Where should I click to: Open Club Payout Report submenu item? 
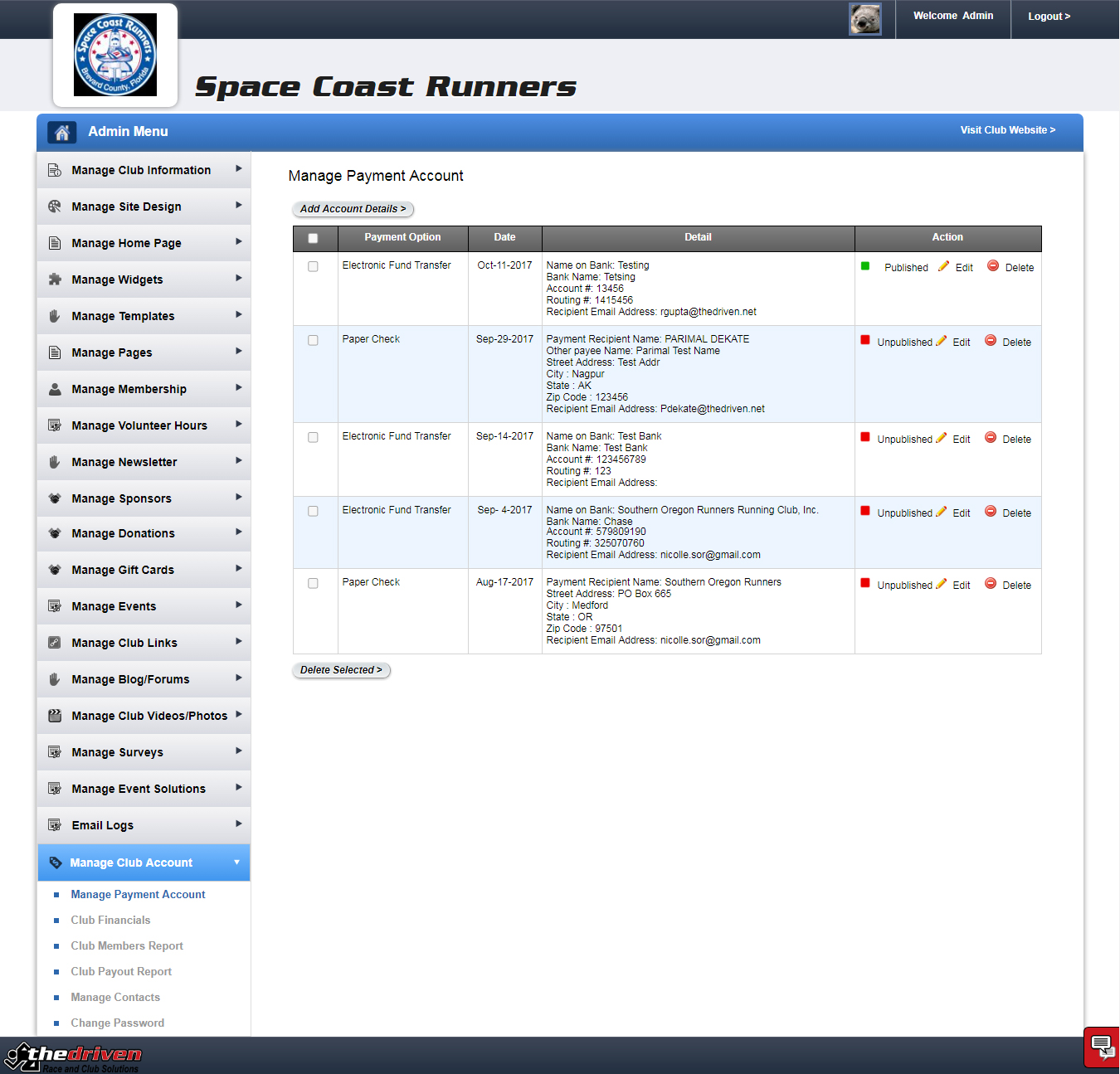pos(121,971)
